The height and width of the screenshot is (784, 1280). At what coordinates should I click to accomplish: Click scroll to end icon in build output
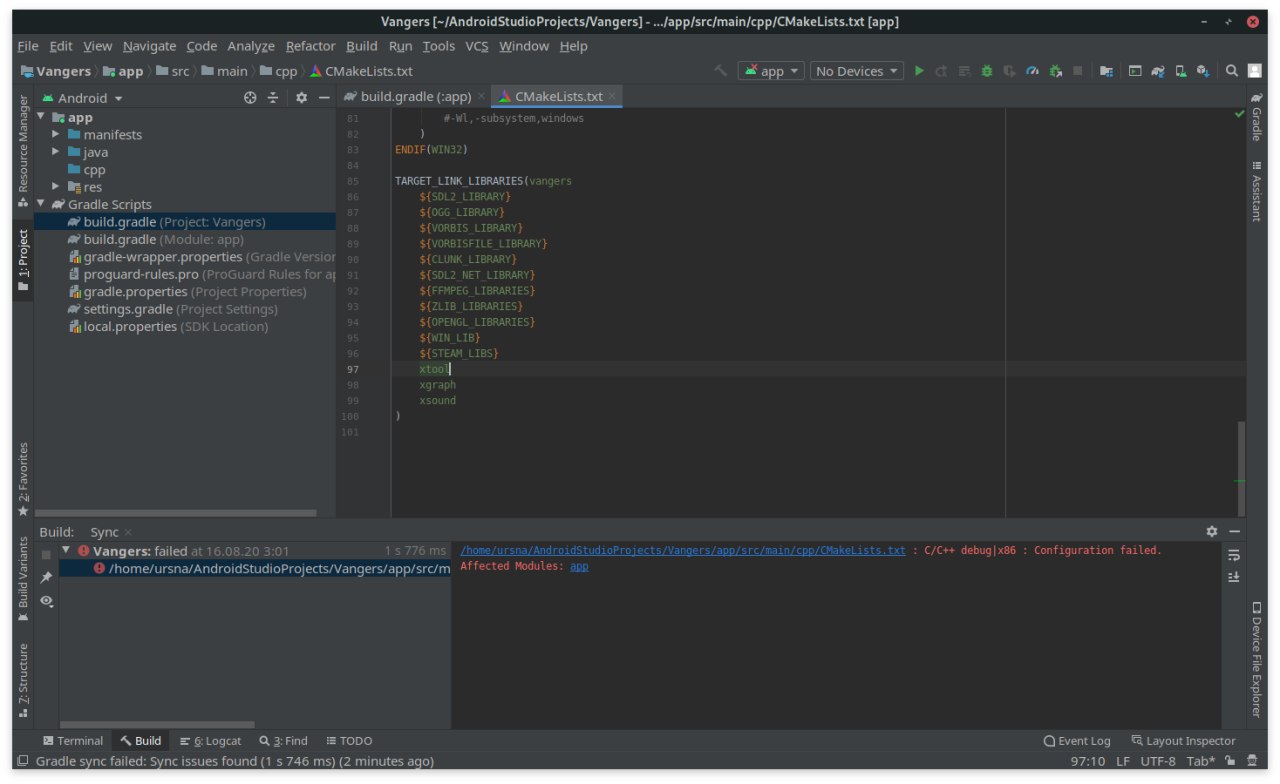(x=1234, y=577)
